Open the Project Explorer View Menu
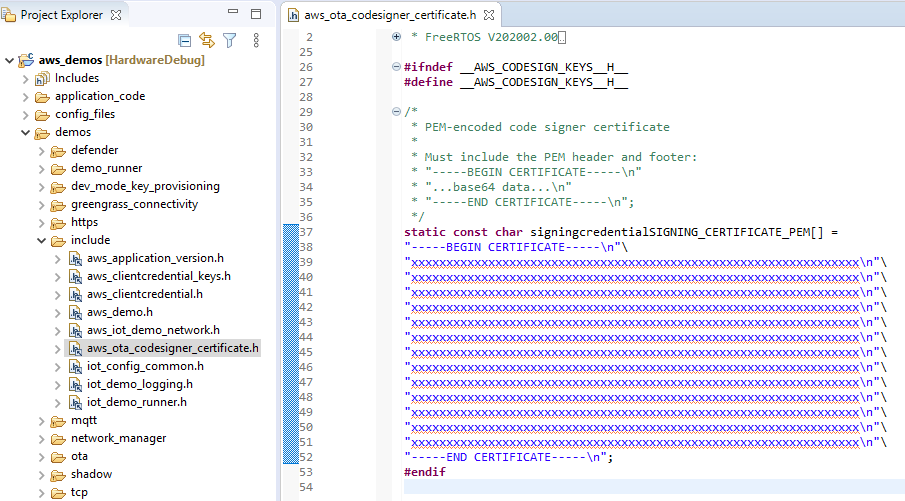Viewport: 905px width, 501px height. [x=256, y=40]
